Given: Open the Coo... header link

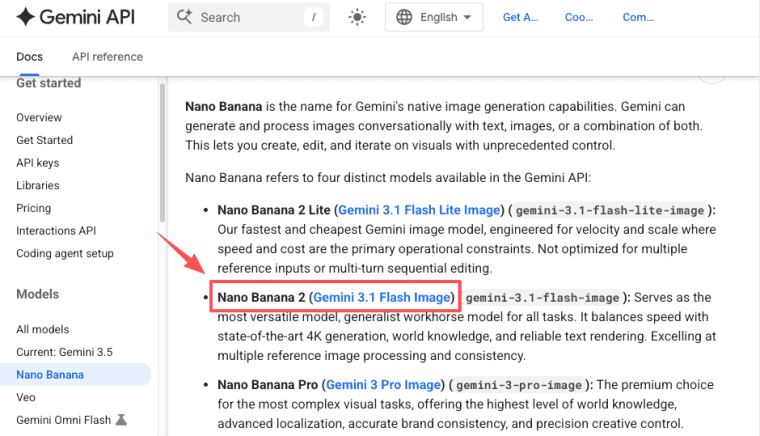Looking at the screenshot, I should click(x=579, y=17).
